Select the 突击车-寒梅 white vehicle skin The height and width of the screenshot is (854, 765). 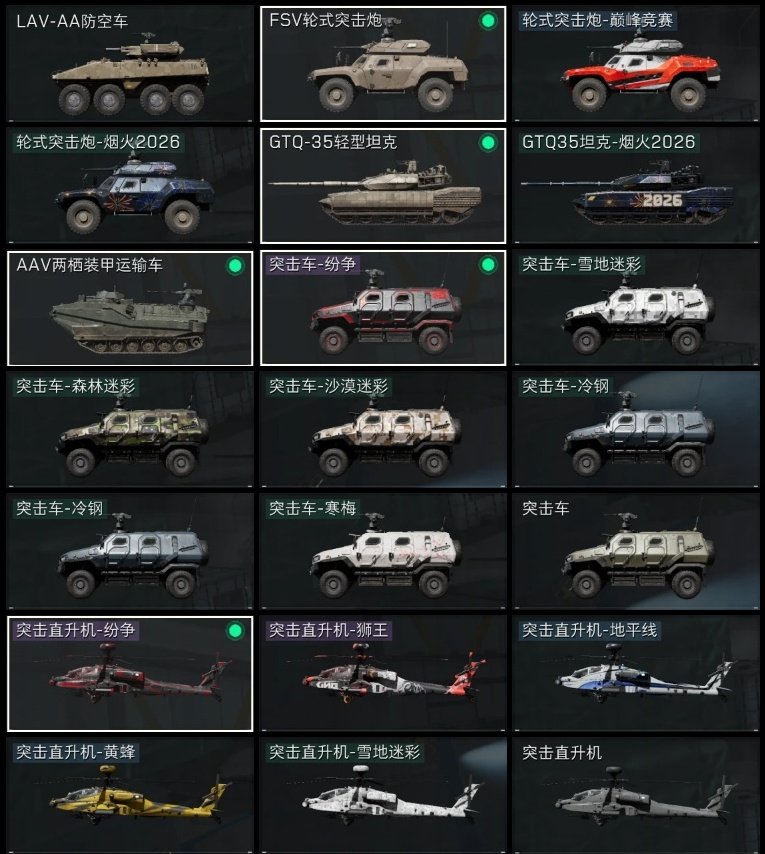[x=383, y=551]
